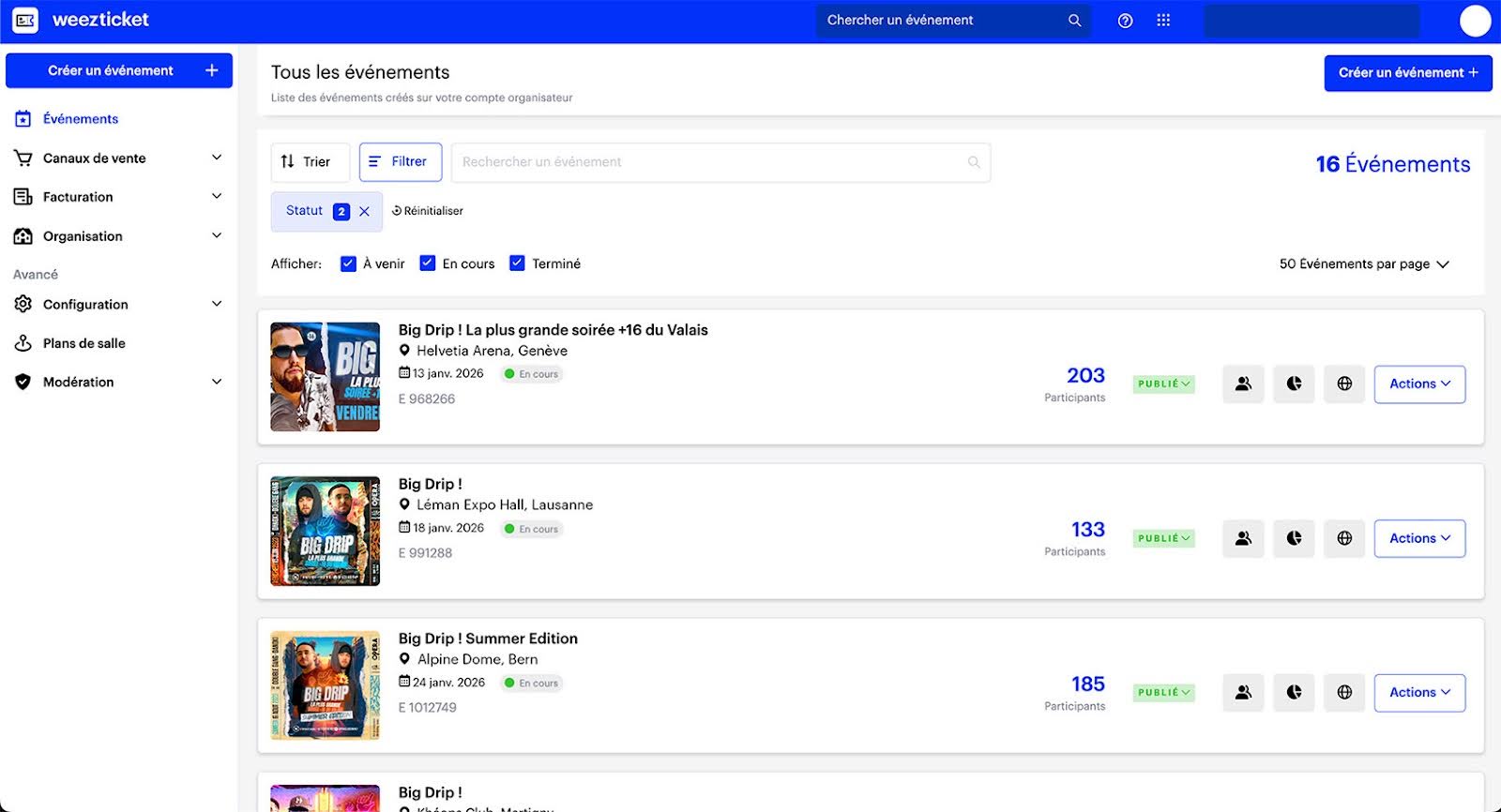1501x812 pixels.
Task: Open PUBLIÉ status dropdown for Léman Expo Hall event
Action: click(x=1164, y=539)
